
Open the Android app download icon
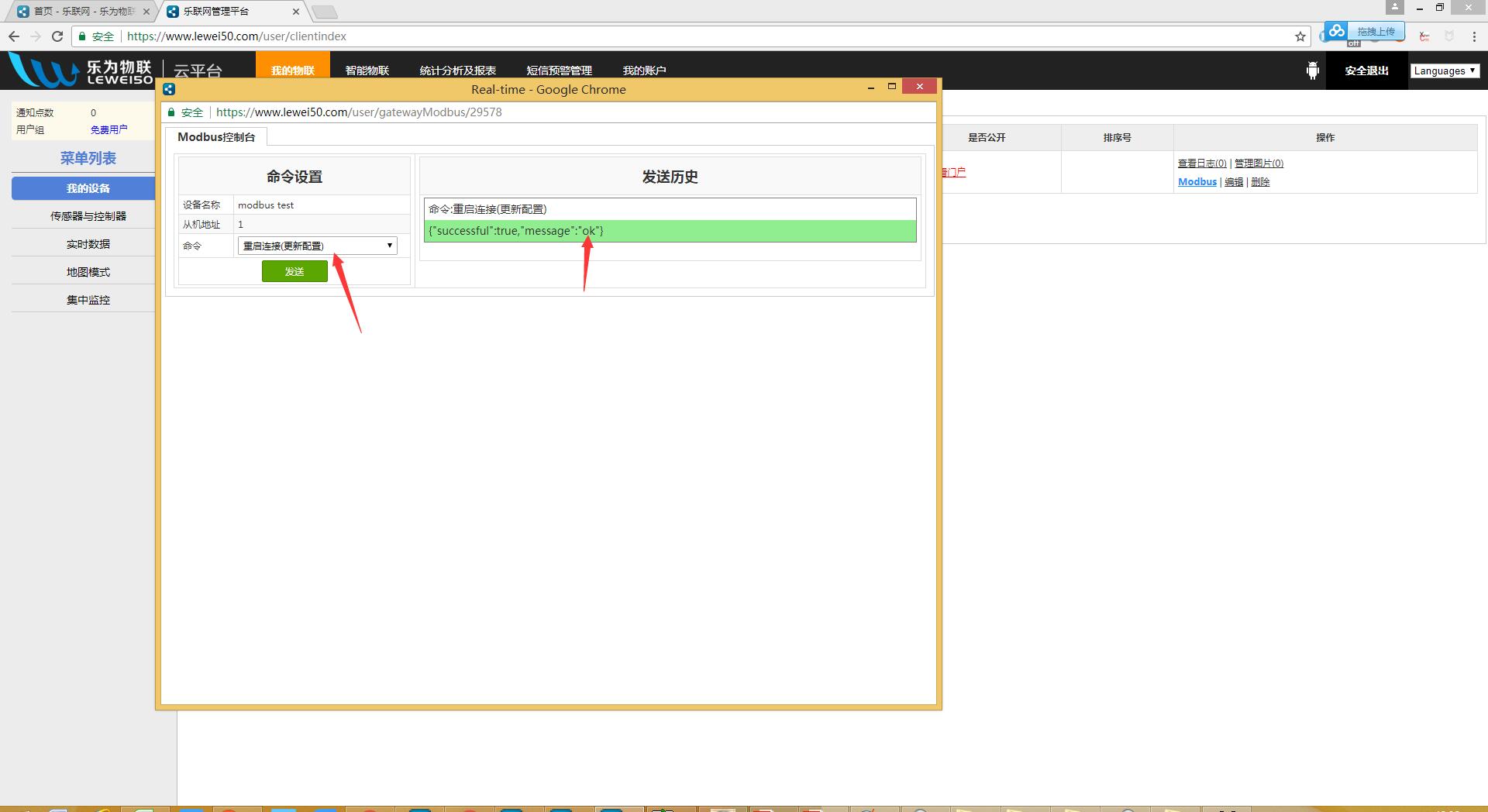(1312, 71)
